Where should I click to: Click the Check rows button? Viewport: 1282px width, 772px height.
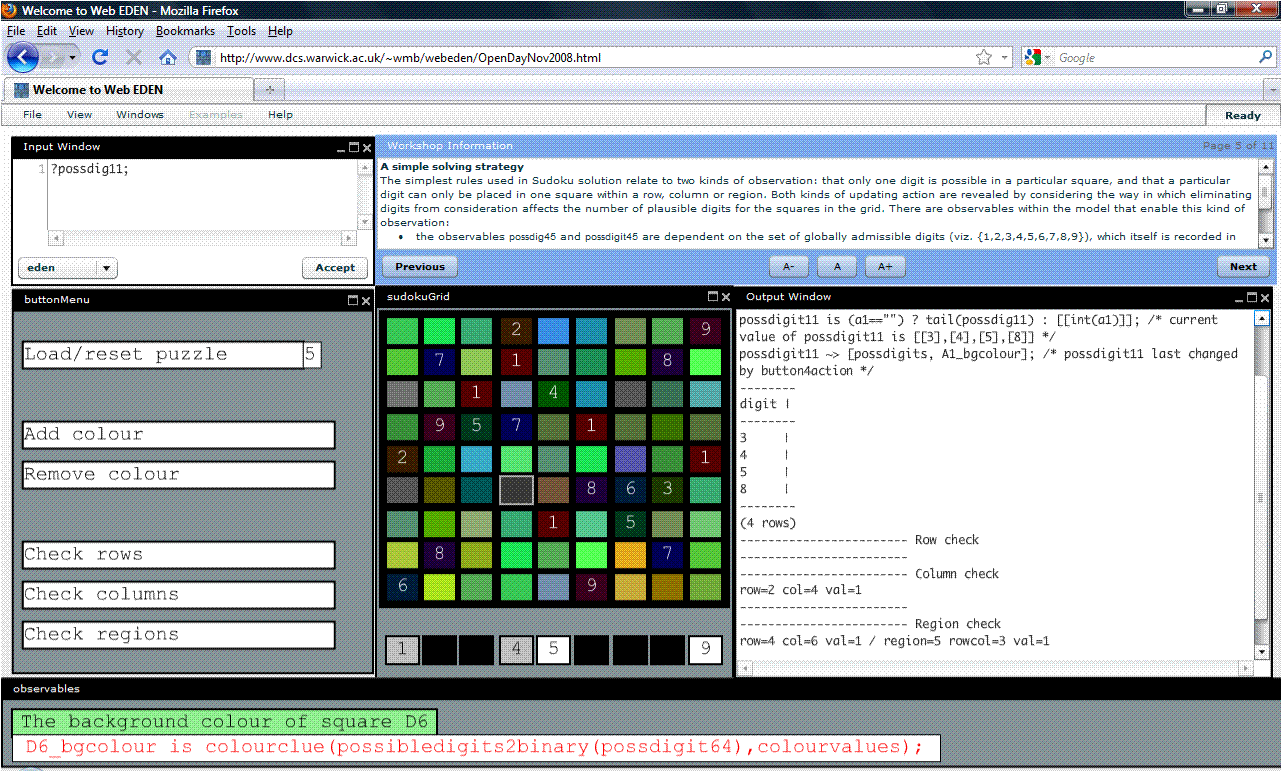(179, 555)
